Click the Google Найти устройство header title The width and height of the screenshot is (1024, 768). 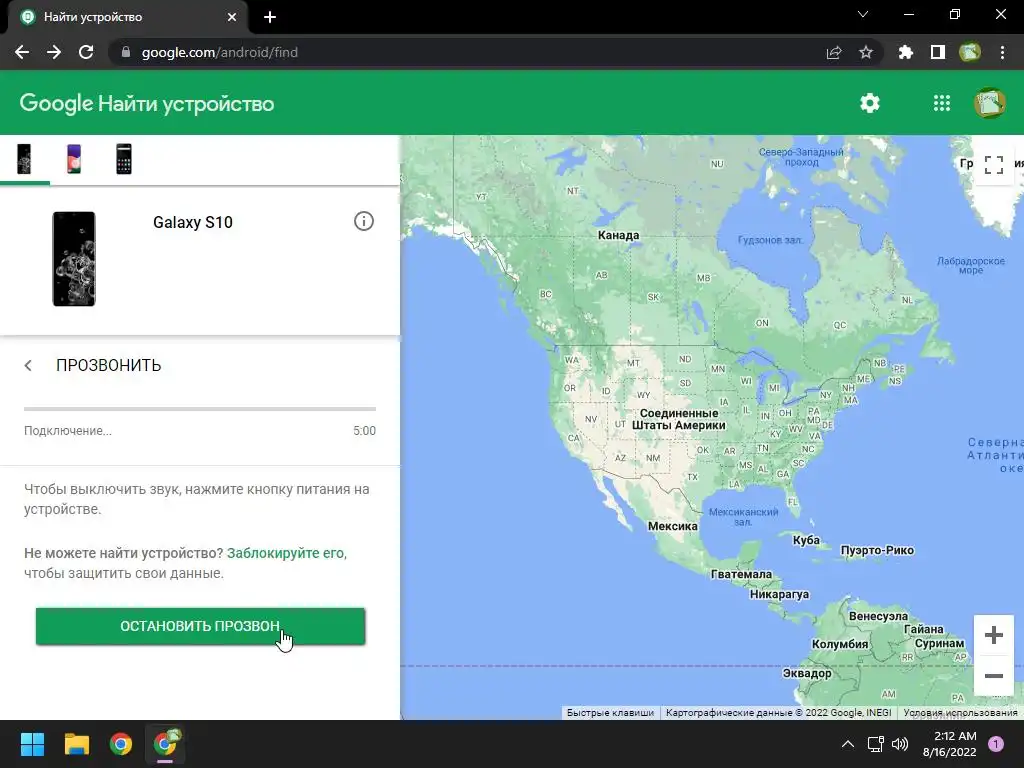pyautogui.click(x=147, y=103)
